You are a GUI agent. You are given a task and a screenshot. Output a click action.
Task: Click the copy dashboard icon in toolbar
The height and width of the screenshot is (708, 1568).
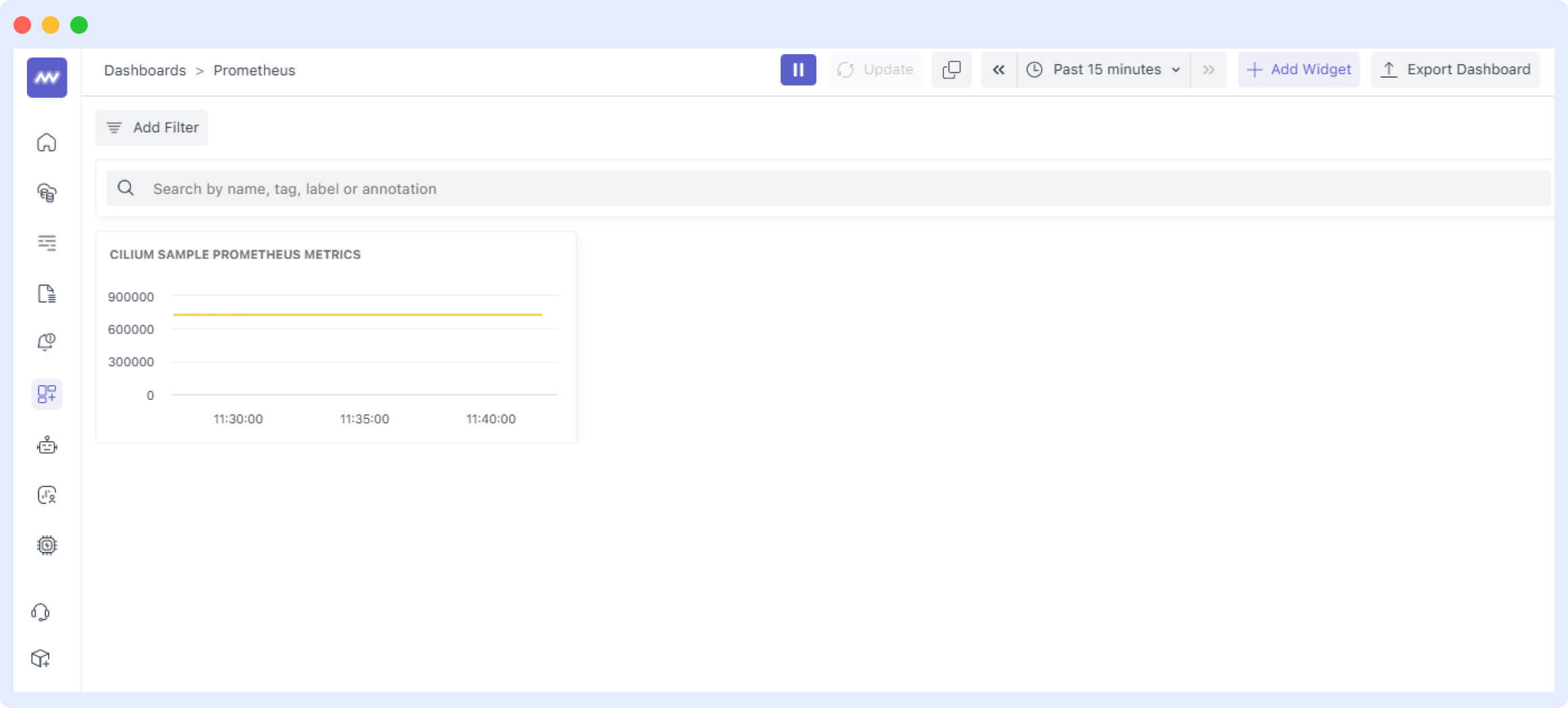coord(951,69)
